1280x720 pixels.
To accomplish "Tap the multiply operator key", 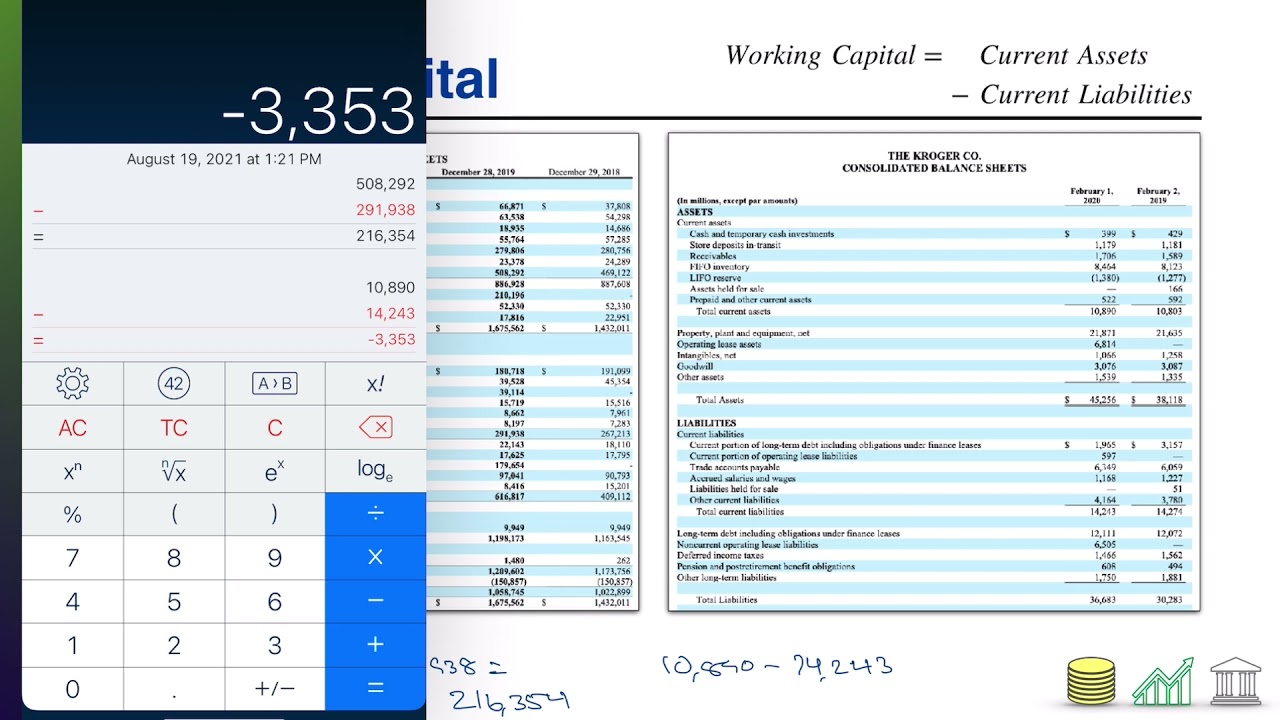I will 375,558.
